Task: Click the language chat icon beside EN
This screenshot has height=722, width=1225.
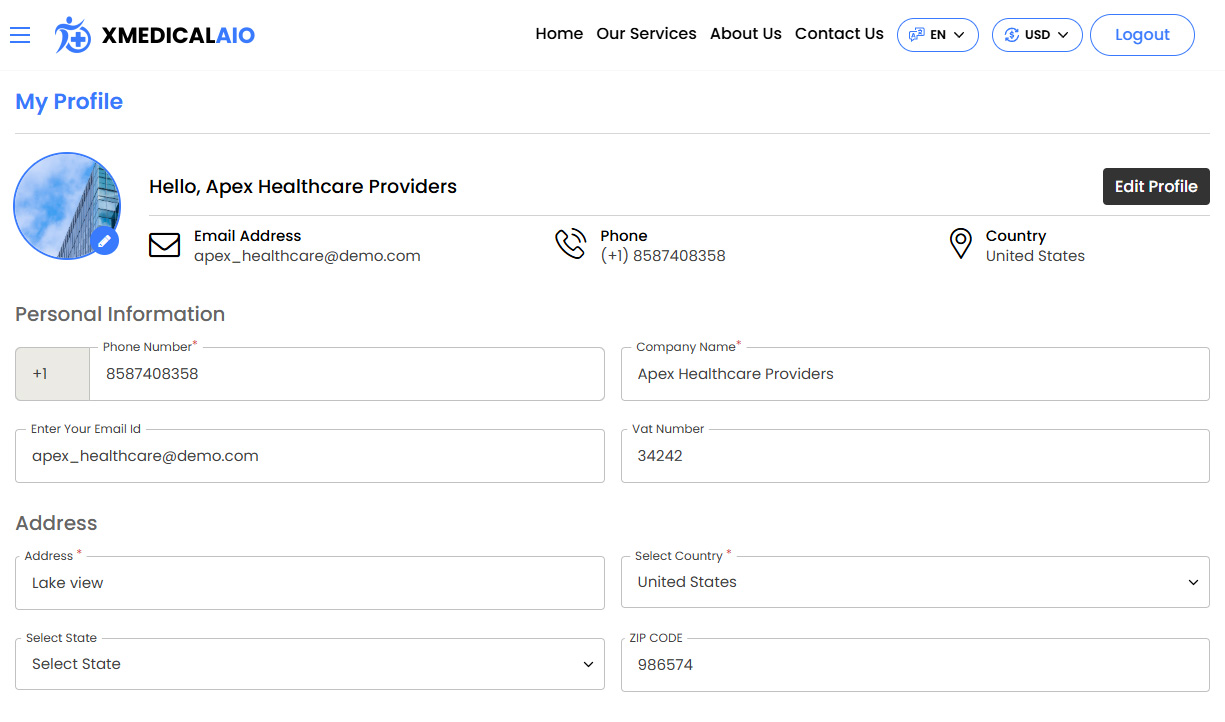Action: pos(916,35)
